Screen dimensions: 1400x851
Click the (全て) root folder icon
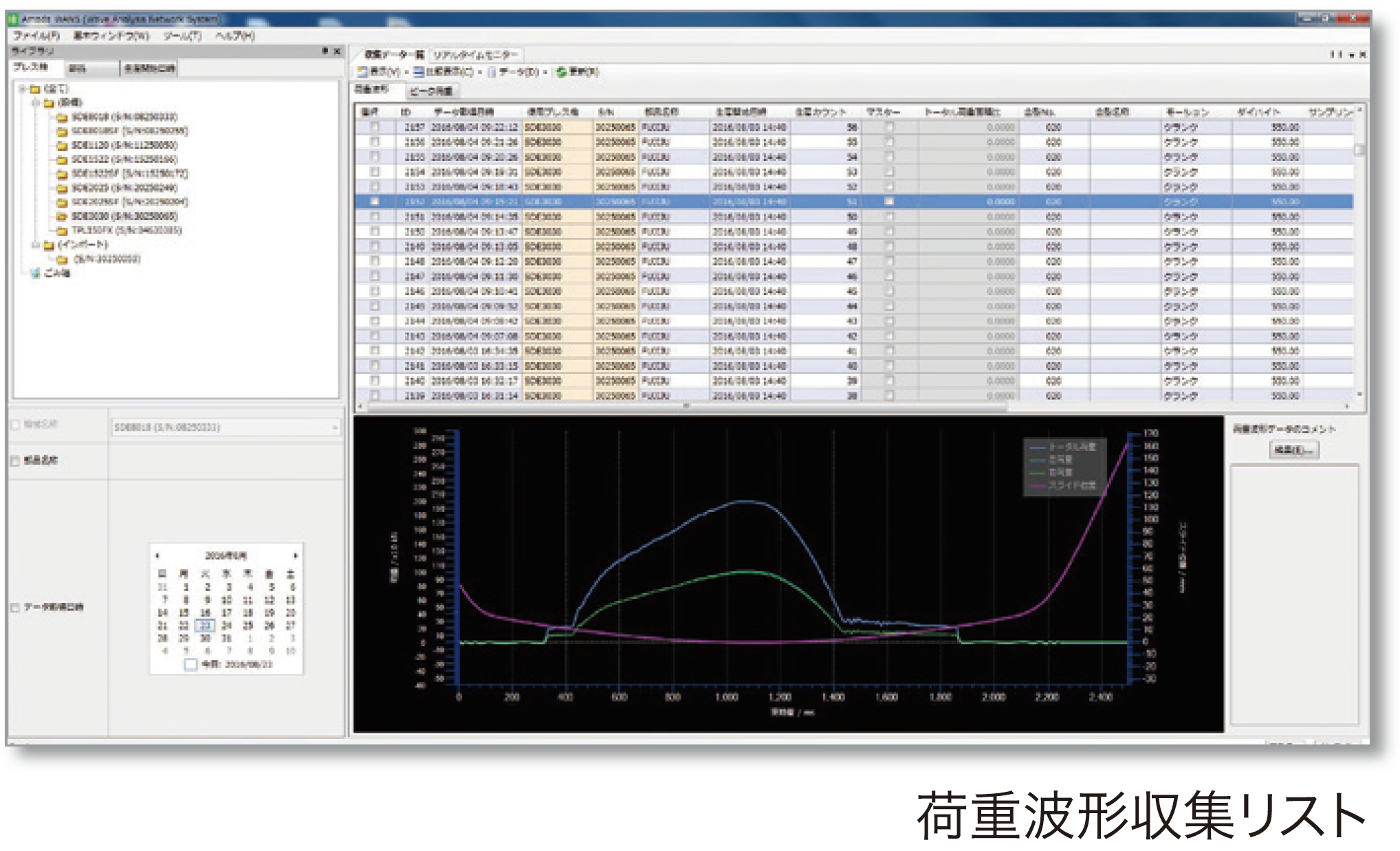pyautogui.click(x=35, y=89)
